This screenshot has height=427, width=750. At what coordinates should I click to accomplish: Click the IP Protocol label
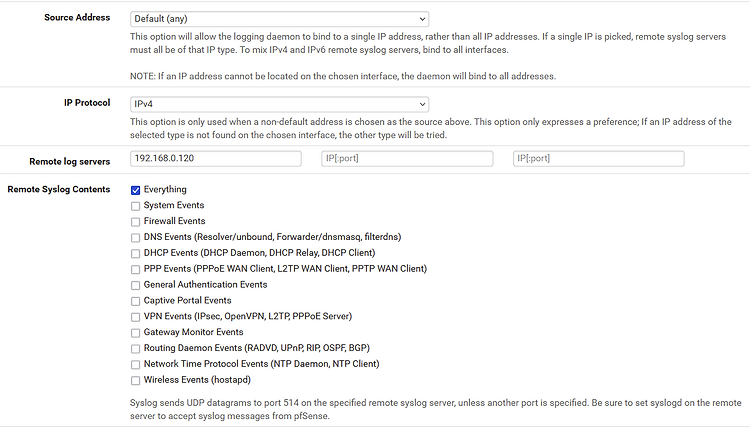[x=87, y=103]
